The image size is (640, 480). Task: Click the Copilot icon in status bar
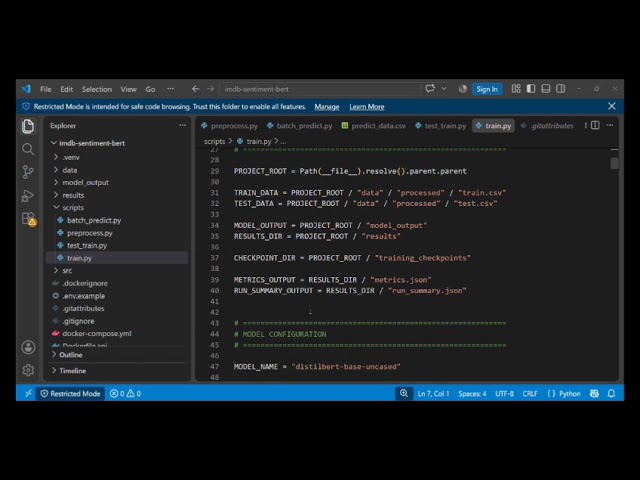594,393
